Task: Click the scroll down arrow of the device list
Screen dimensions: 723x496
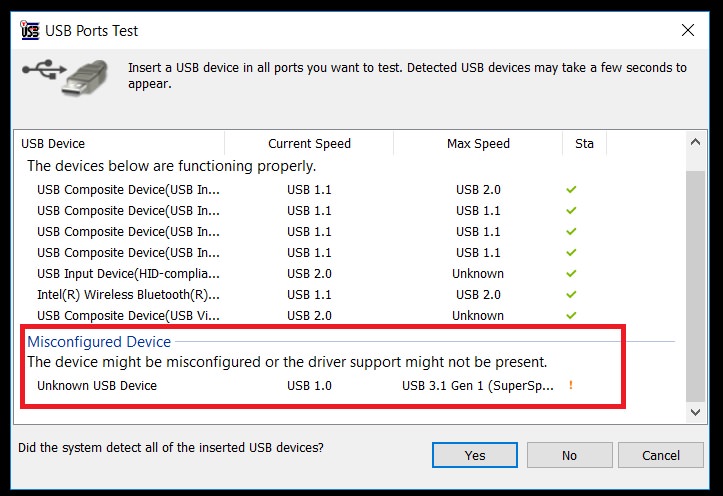Action: (x=695, y=412)
